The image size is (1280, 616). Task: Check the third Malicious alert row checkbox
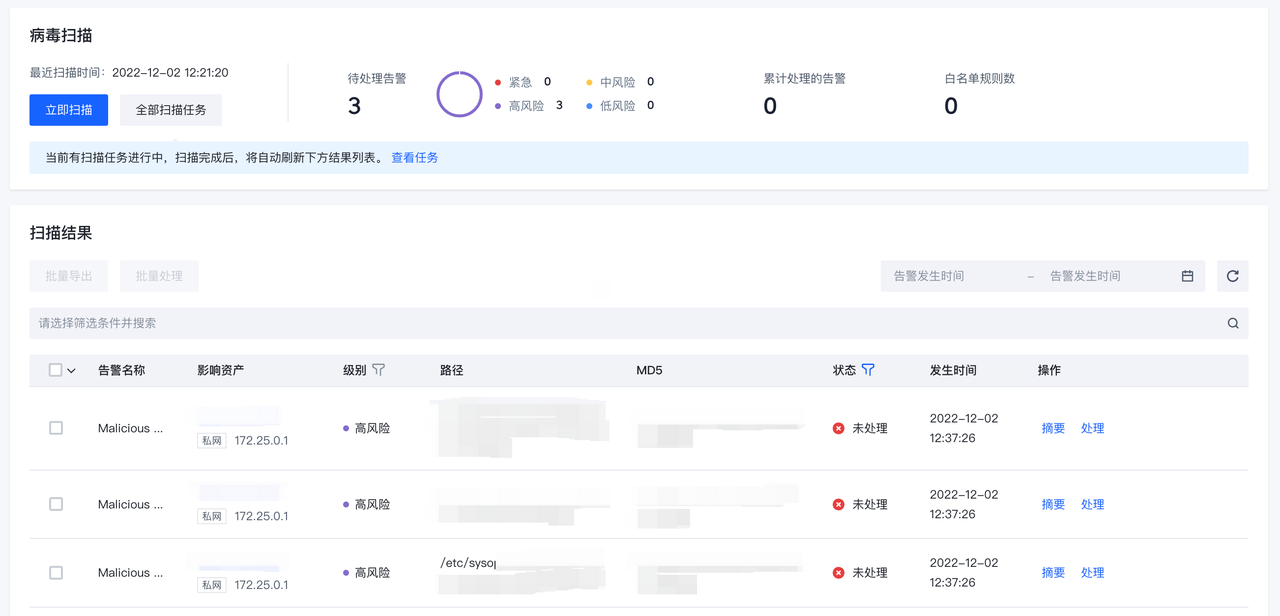pos(56,573)
